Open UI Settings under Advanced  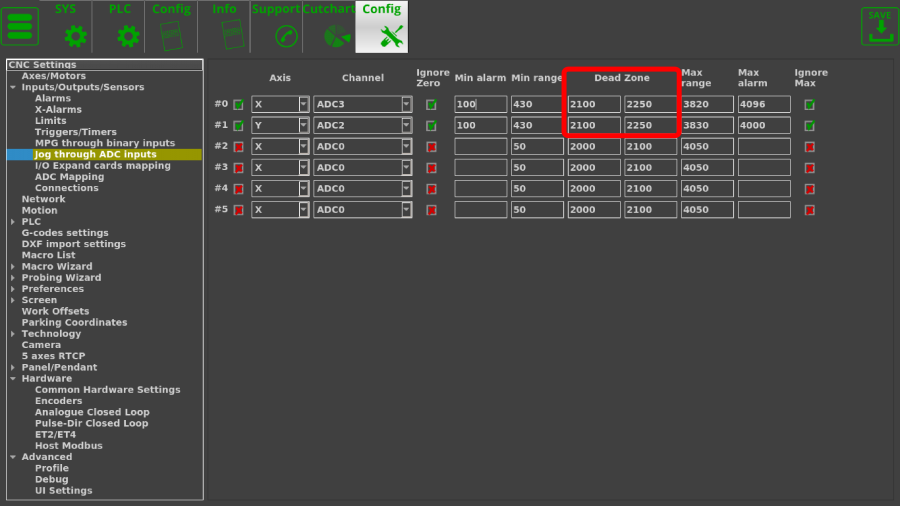[63, 490]
